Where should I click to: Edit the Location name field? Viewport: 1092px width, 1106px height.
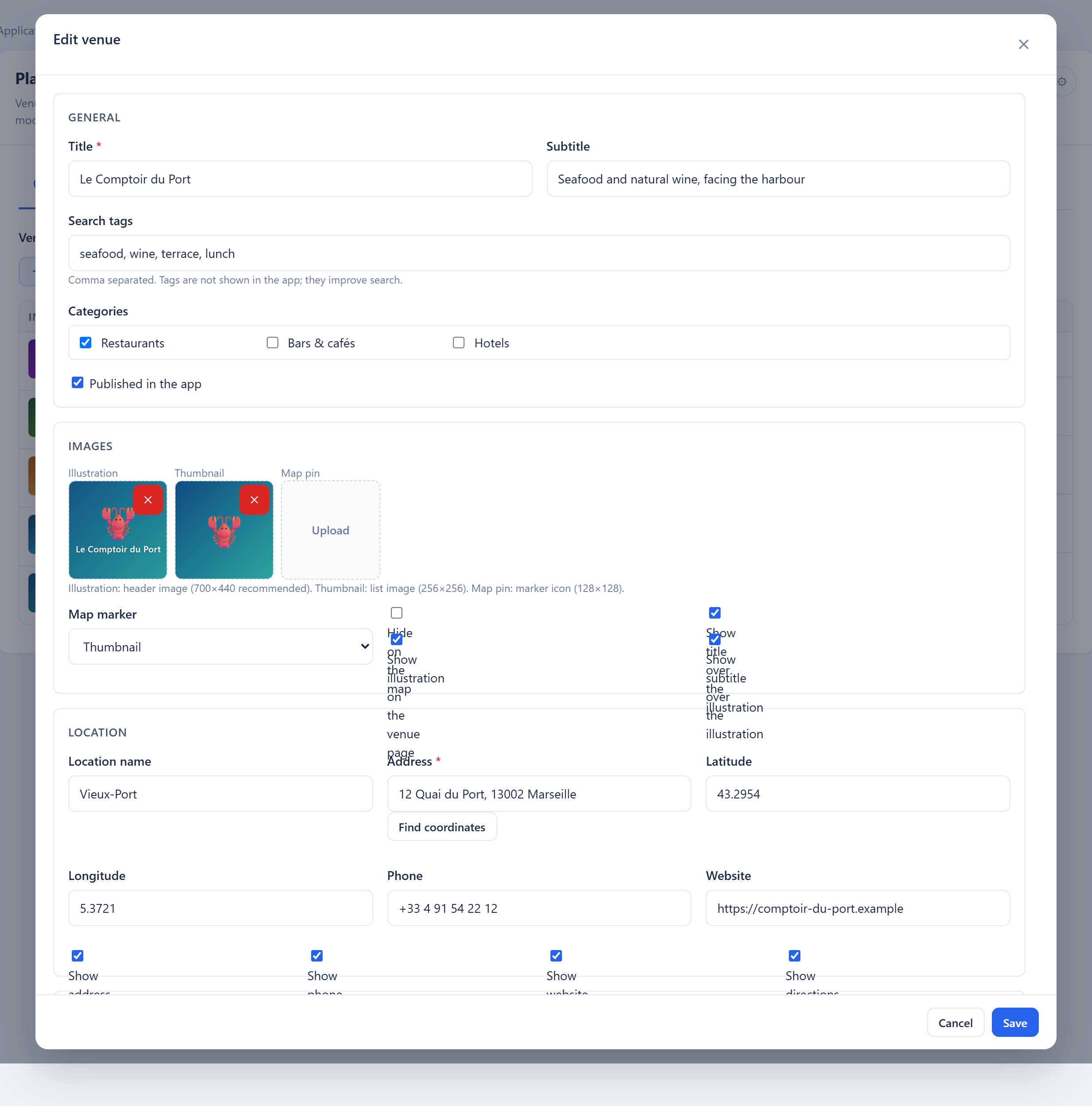220,794
